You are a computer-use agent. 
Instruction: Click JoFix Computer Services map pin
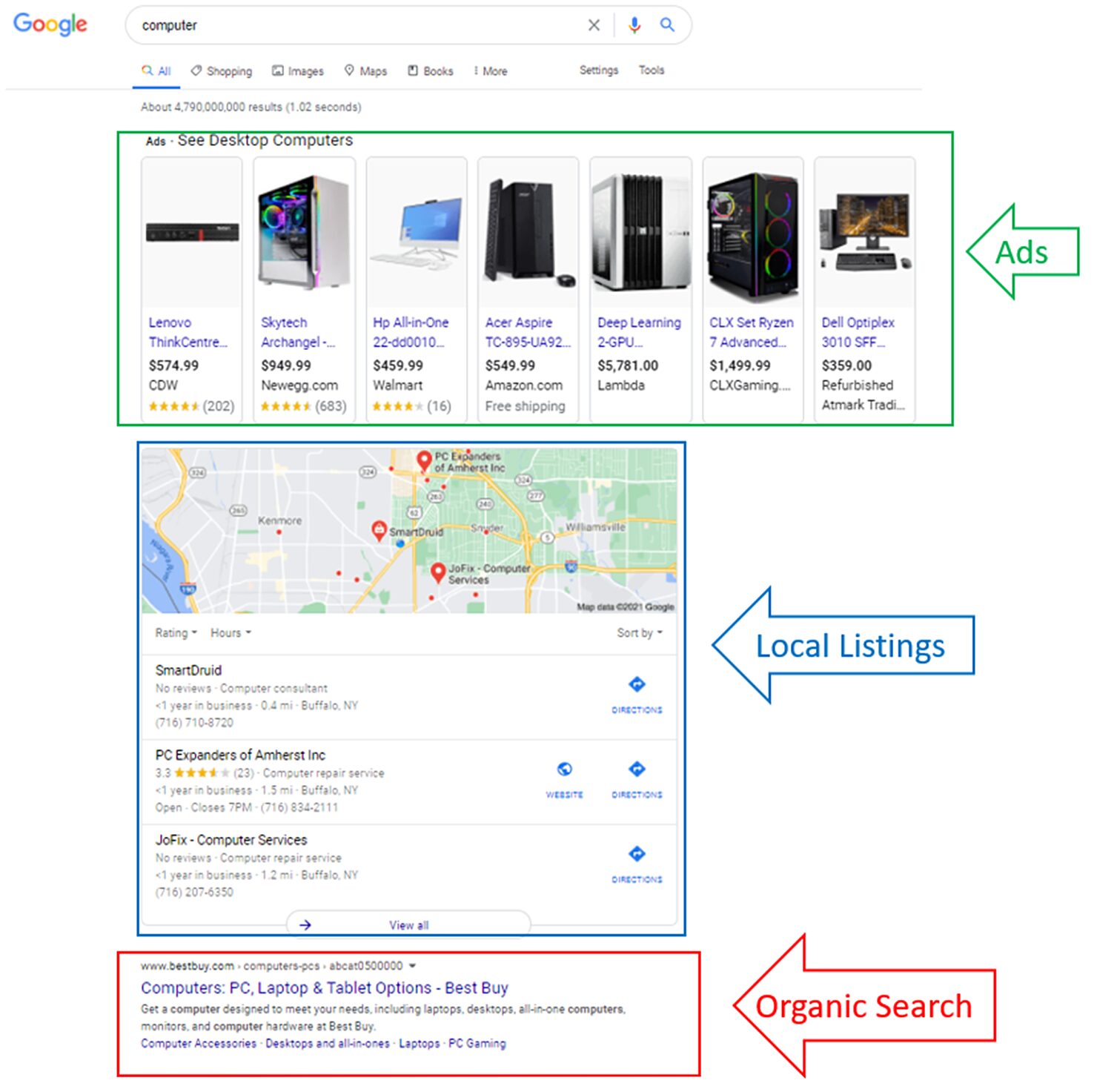tap(438, 572)
